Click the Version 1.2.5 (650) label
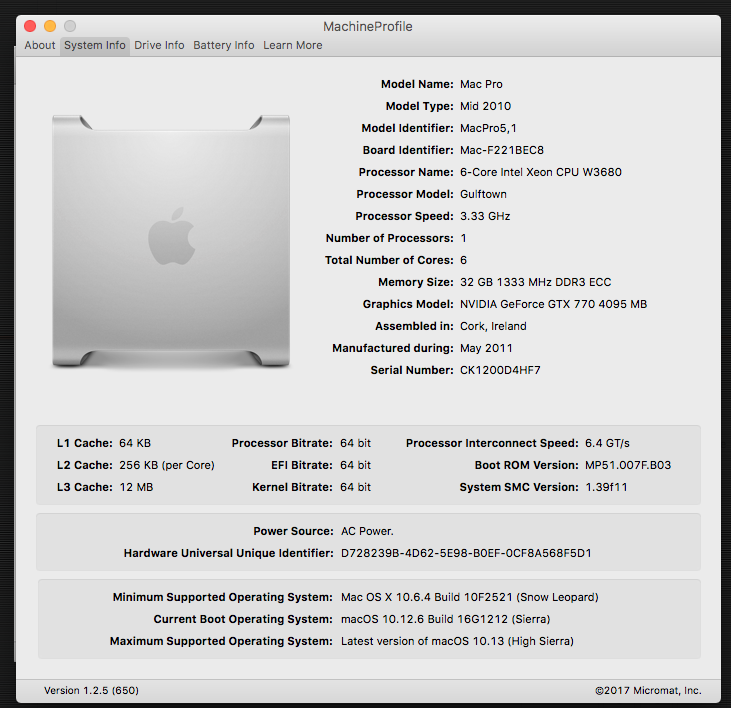The width and height of the screenshot is (731, 708). 91,690
